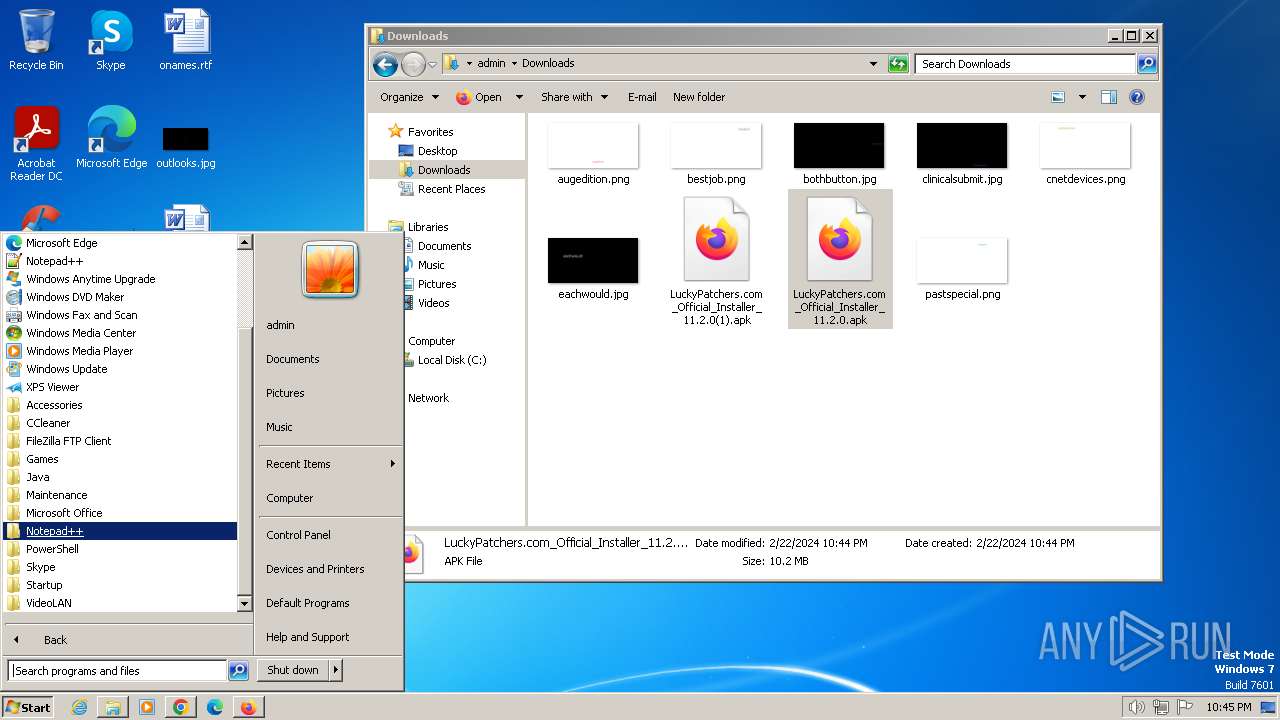Click the refresh button next to address bar

[898, 64]
